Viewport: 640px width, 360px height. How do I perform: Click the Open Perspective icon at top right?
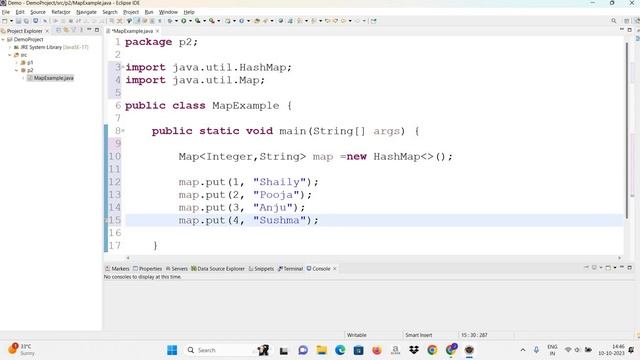tap(627, 21)
